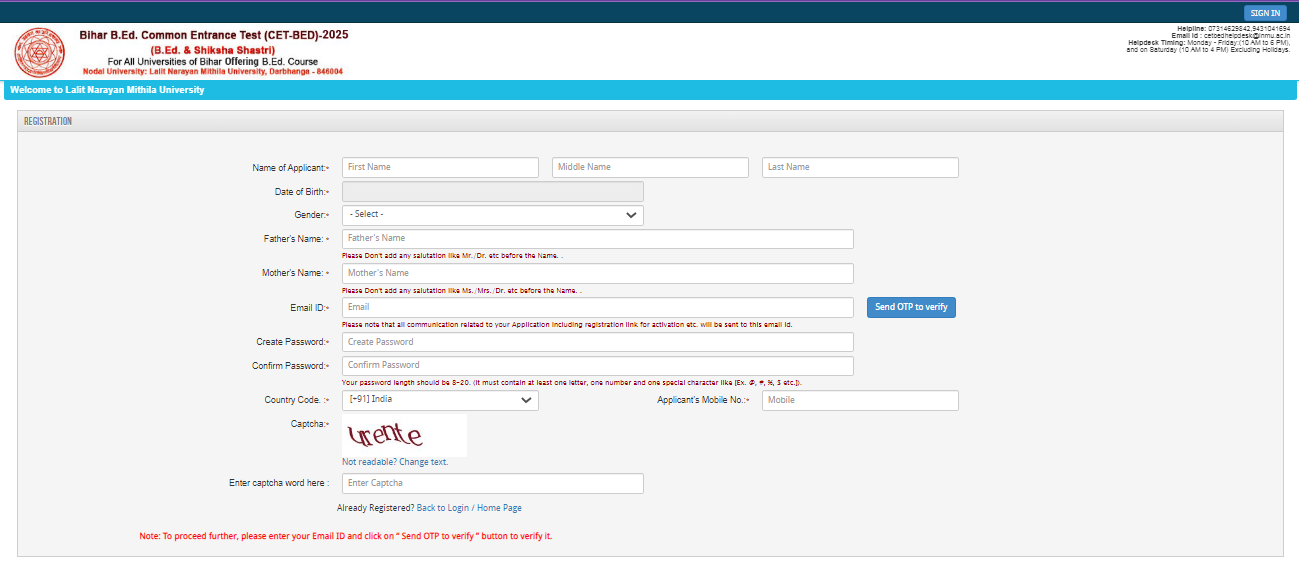Refresh captcha via Change text link
Image resolution: width=1299 pixels, height=567 pixels.
click(423, 462)
